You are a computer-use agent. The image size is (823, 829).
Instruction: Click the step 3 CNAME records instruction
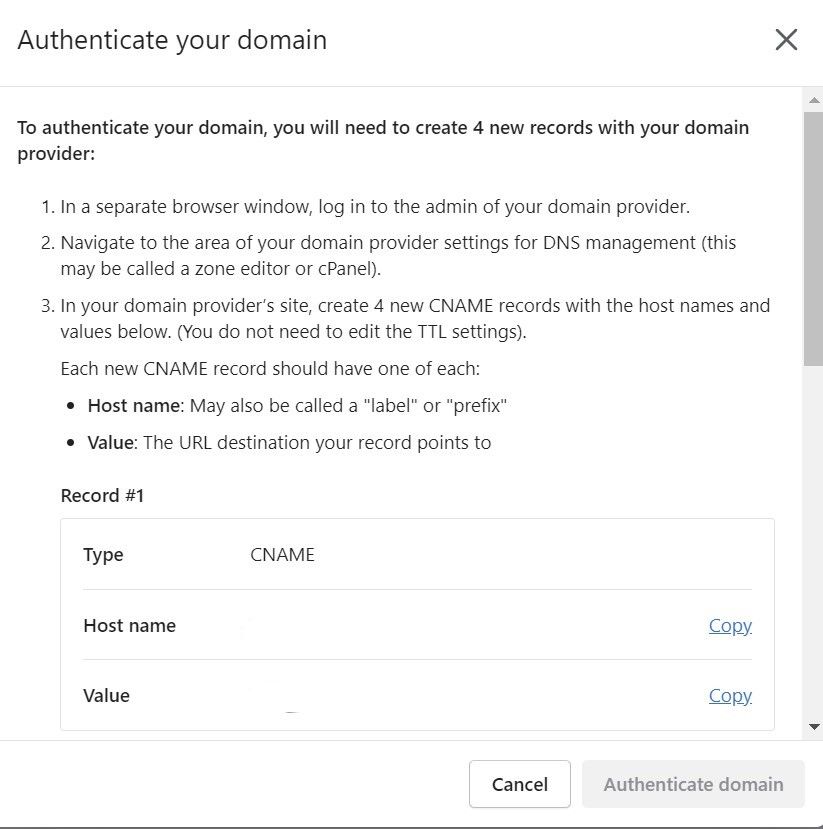(x=415, y=318)
